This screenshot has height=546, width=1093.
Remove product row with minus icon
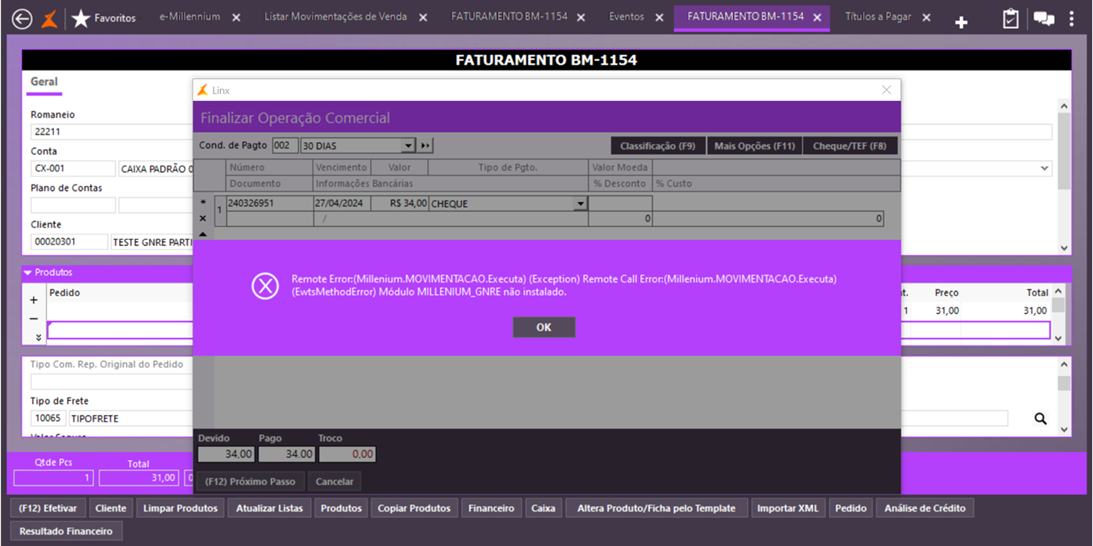pos(33,319)
